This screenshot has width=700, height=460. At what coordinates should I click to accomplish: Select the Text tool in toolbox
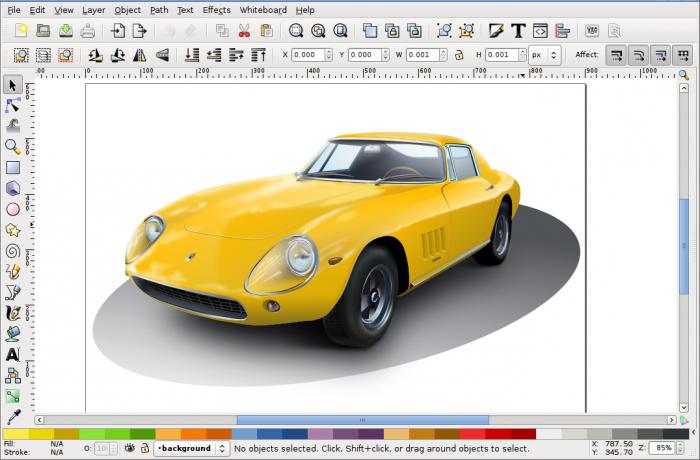(x=12, y=355)
